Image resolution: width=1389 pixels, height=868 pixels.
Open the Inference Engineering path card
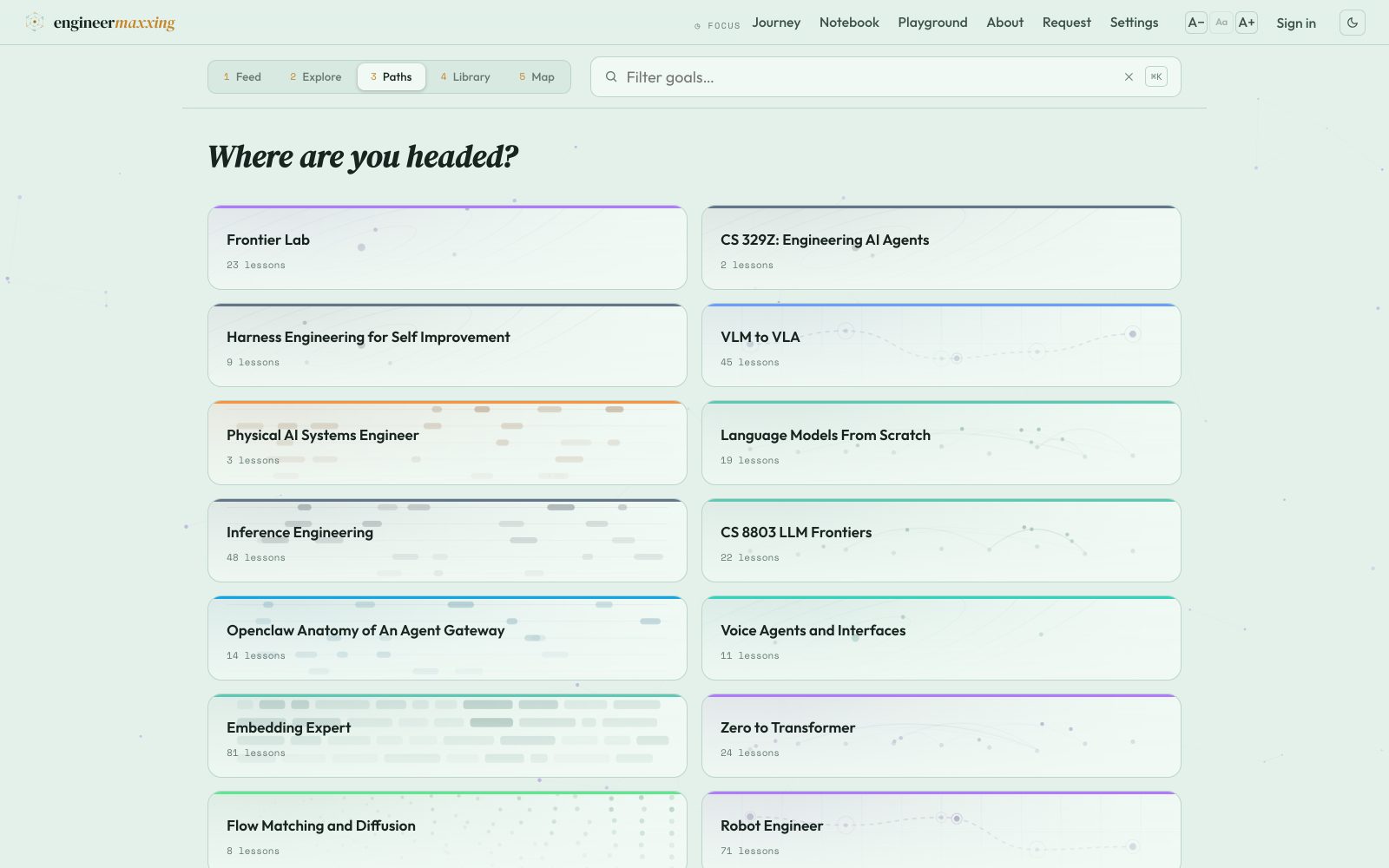pyautogui.click(x=447, y=540)
